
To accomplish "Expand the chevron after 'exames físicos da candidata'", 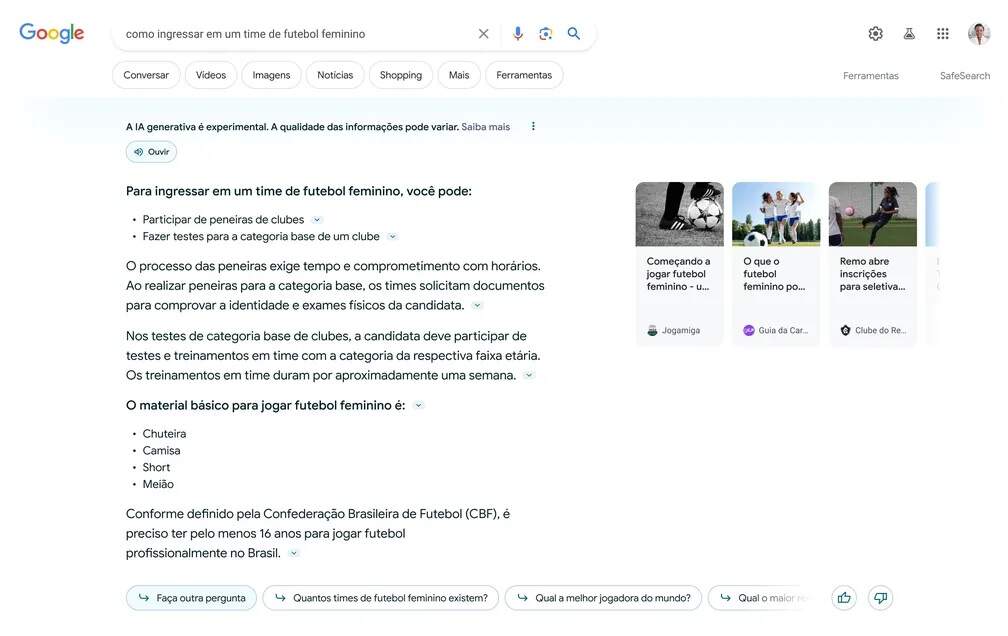I will click(477, 305).
